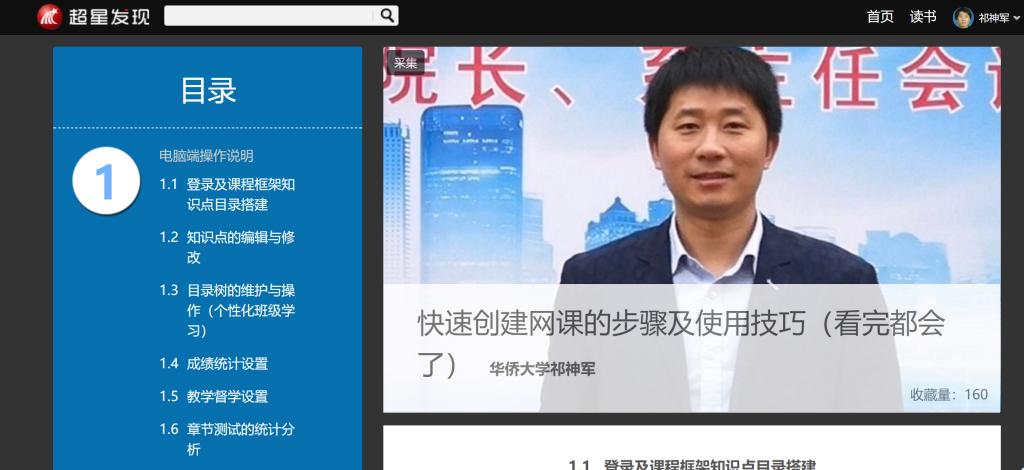Open section 1.5 教学督学设置
The width and height of the screenshot is (1024, 470).
click(227, 396)
